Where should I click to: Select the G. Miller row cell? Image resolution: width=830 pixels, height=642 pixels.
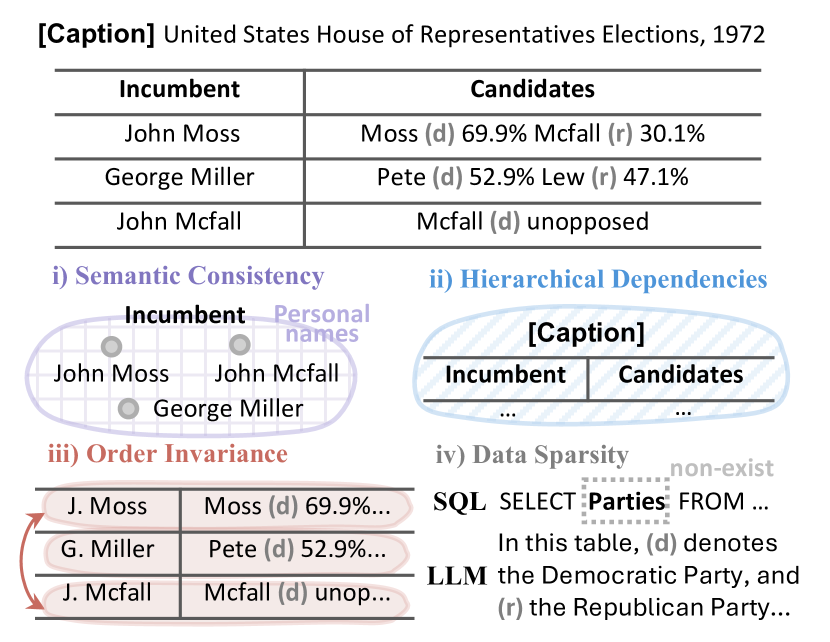pos(107,549)
